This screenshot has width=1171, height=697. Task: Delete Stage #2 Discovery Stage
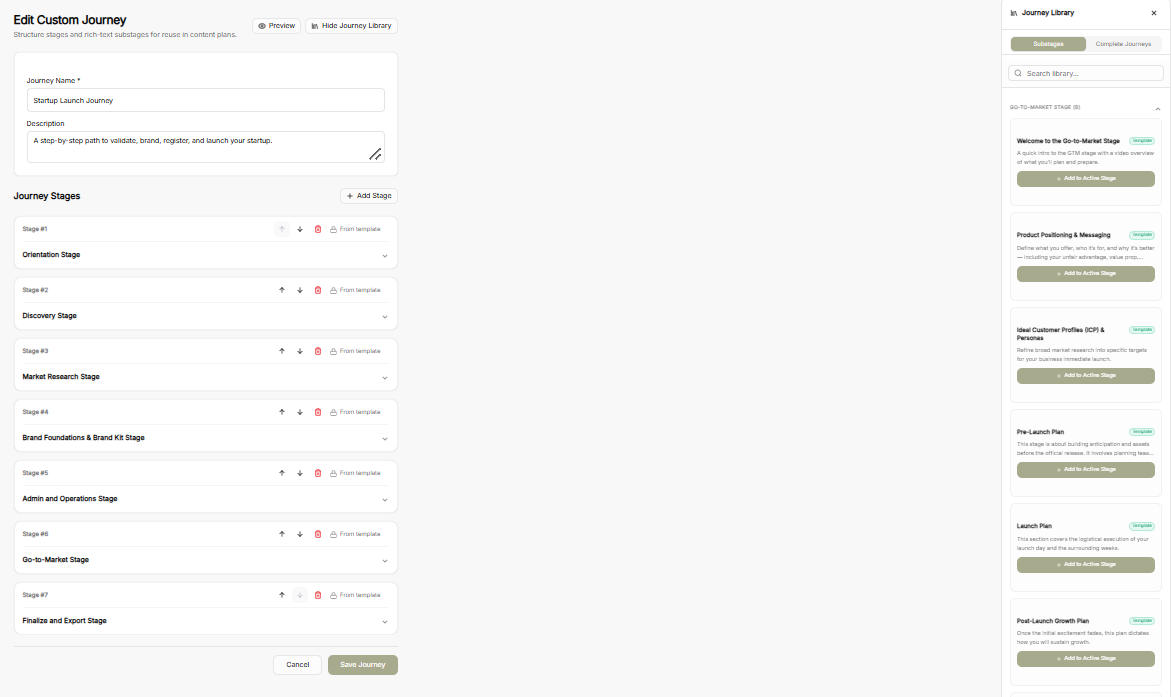[317, 291]
